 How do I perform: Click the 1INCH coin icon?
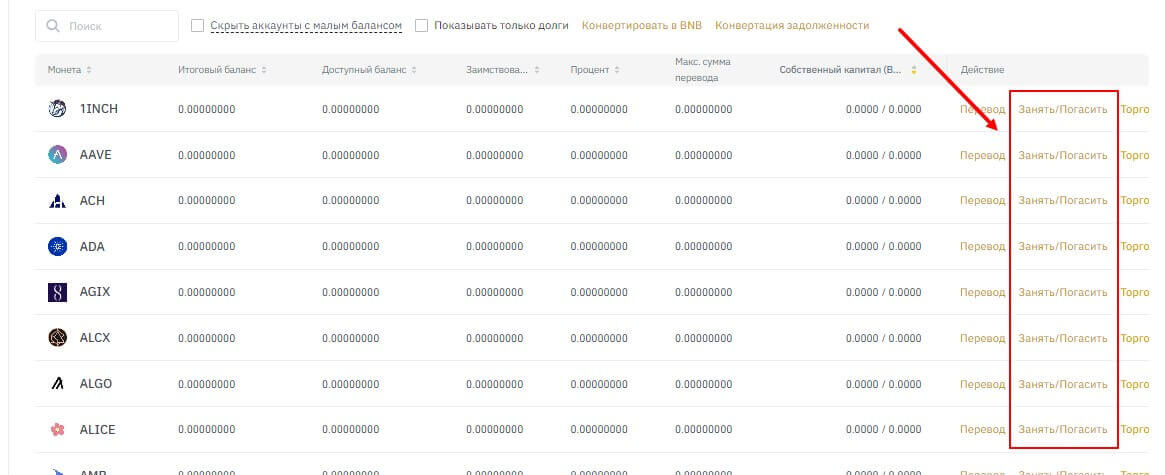point(57,109)
